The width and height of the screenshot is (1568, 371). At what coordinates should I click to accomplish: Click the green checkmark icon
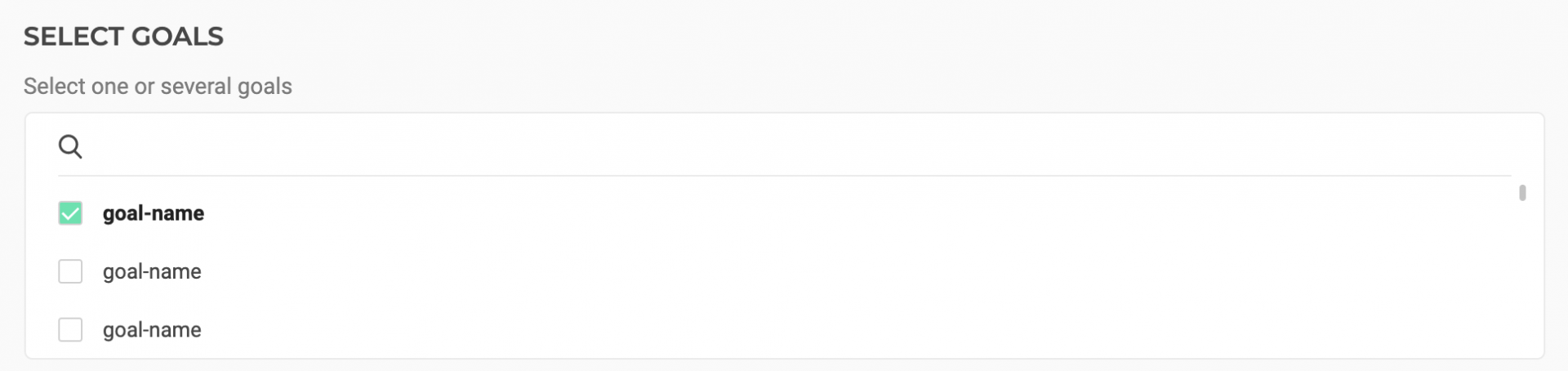(x=70, y=213)
